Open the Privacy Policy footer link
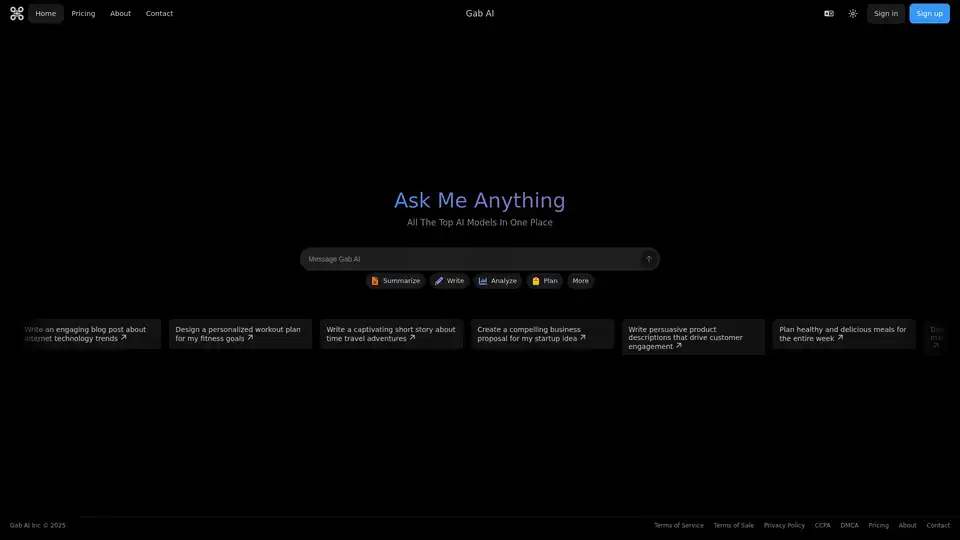The width and height of the screenshot is (960, 540). click(784, 525)
